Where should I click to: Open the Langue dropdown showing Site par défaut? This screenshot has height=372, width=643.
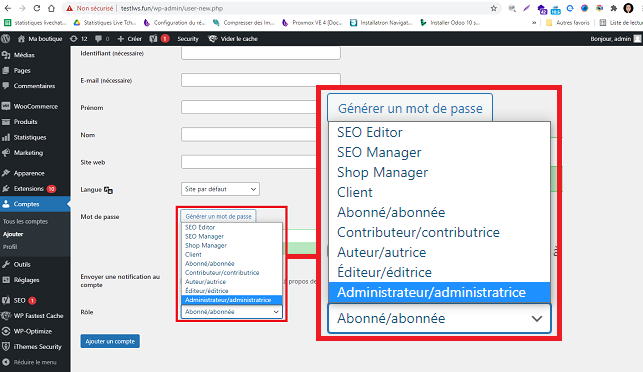tap(220, 189)
